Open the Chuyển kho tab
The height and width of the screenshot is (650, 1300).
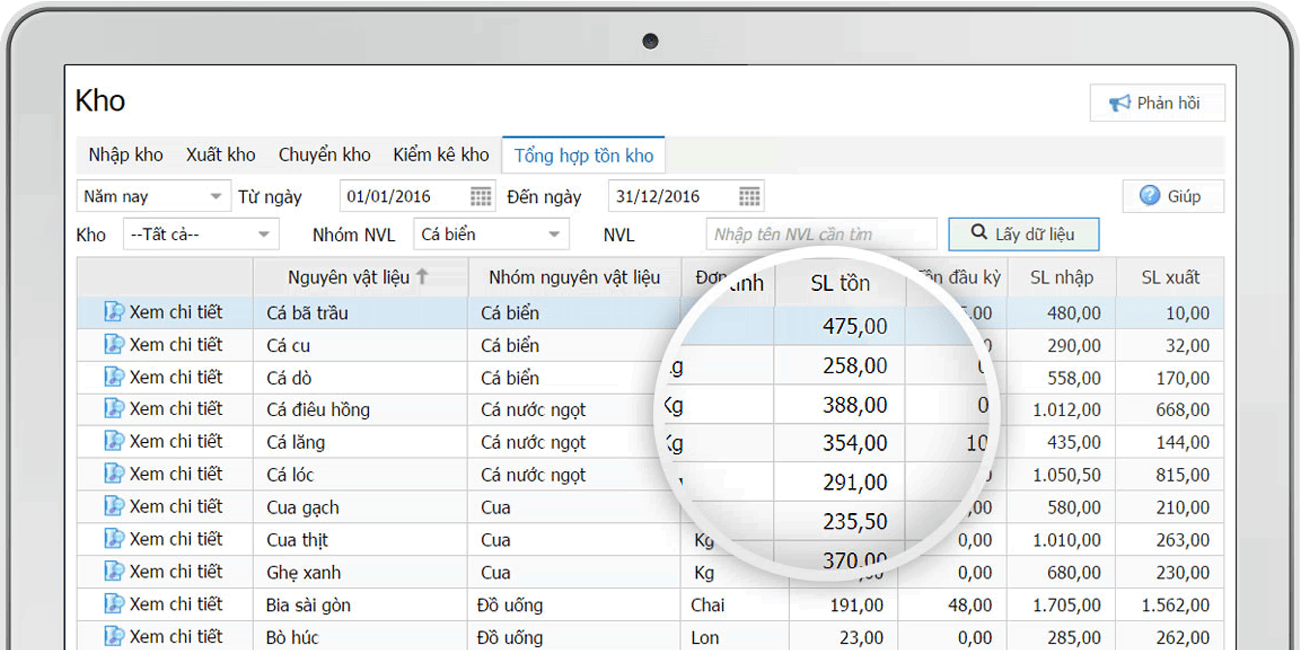(x=324, y=155)
